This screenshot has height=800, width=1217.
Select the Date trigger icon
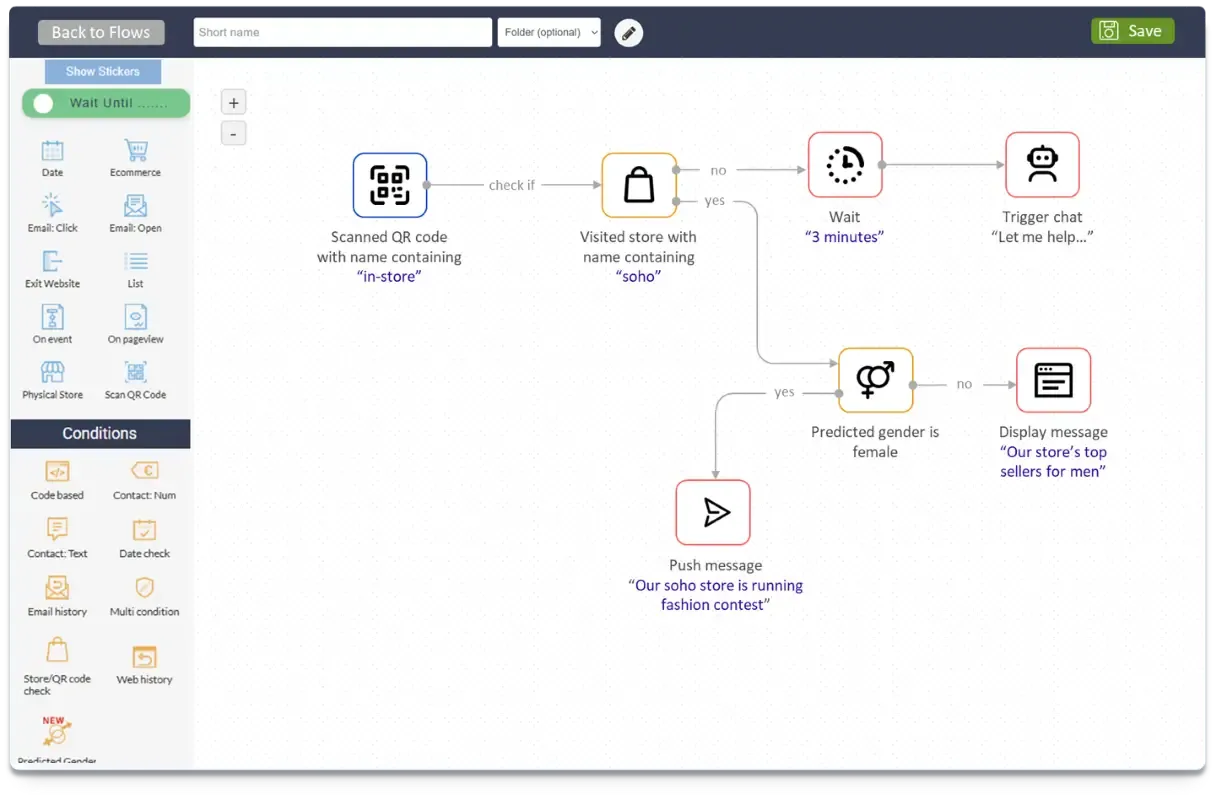53,151
